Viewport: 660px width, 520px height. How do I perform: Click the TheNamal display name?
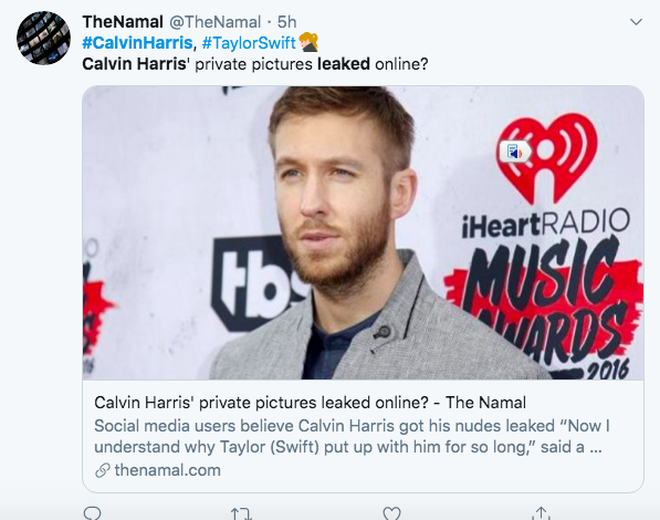click(122, 22)
